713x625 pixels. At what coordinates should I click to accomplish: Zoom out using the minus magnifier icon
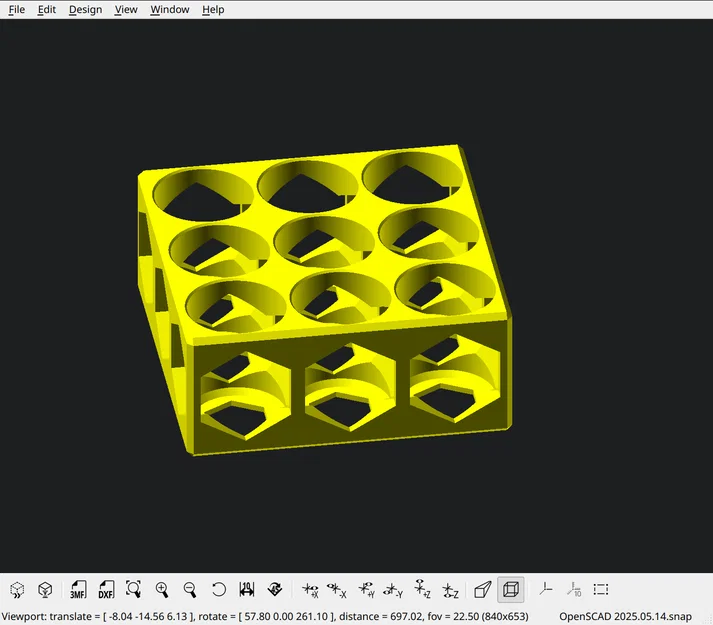(x=190, y=590)
